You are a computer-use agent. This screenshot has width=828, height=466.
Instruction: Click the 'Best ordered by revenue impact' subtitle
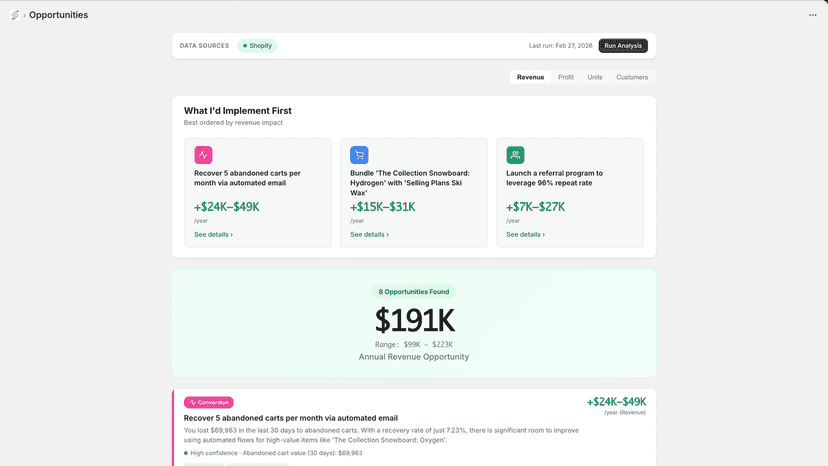click(x=233, y=123)
